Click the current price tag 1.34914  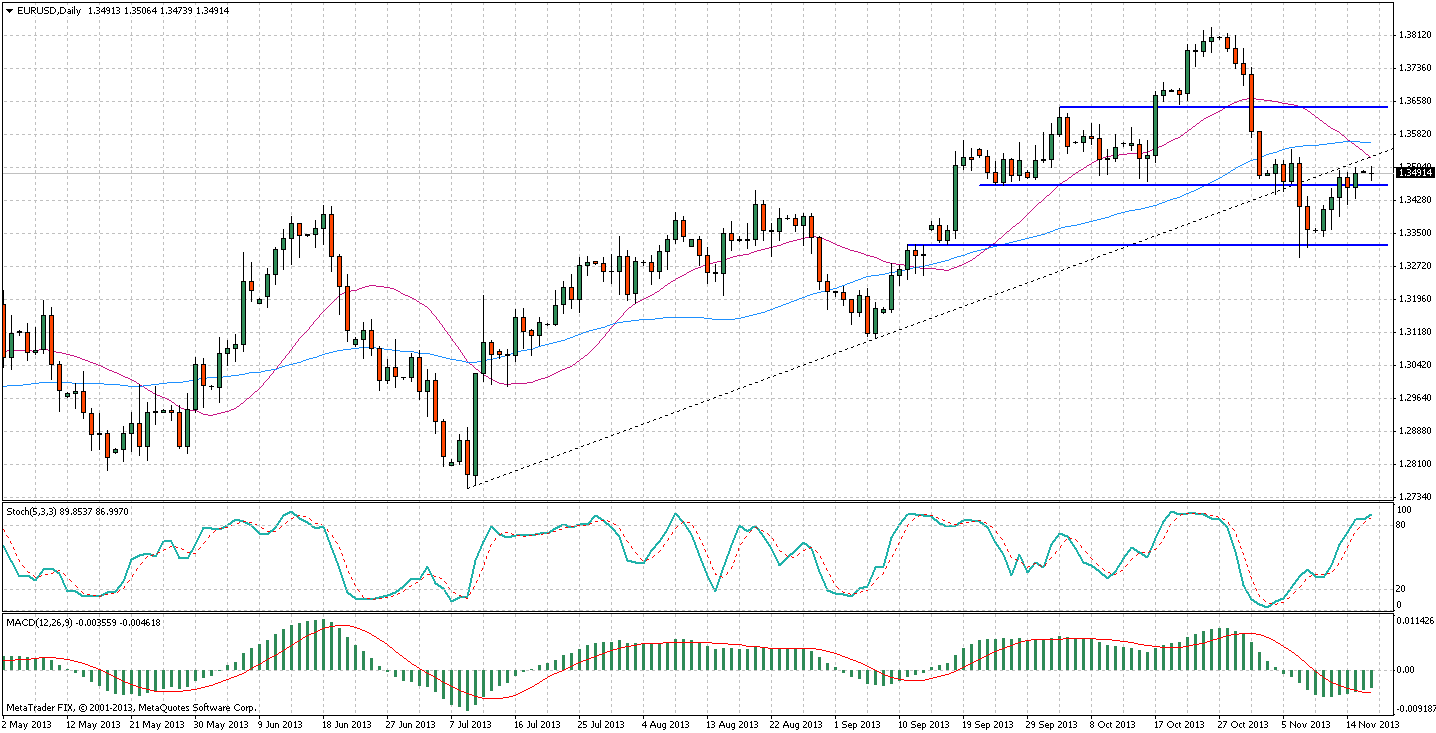coord(1414,173)
